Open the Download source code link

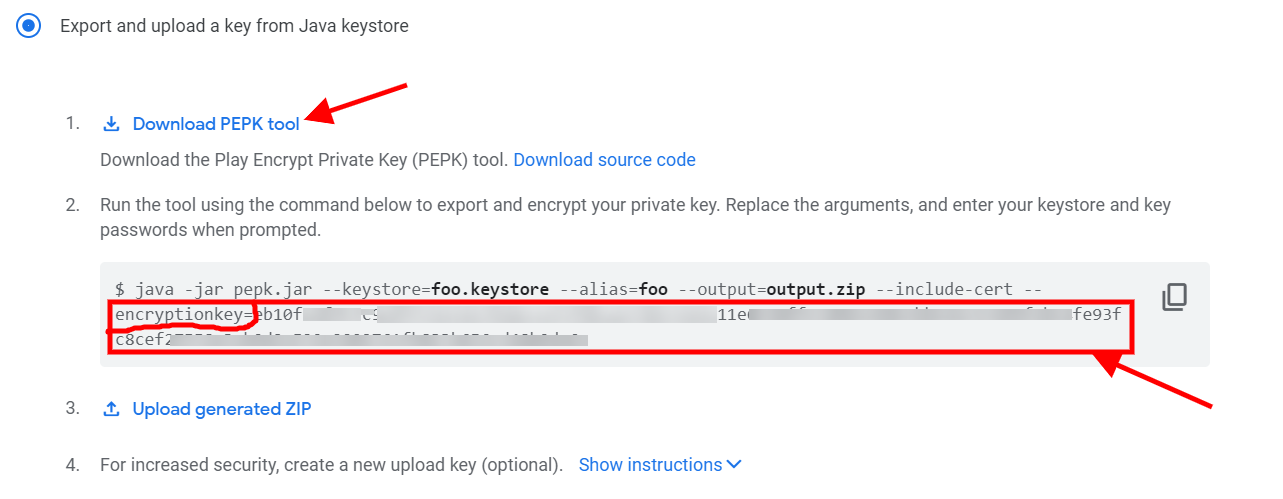604,160
